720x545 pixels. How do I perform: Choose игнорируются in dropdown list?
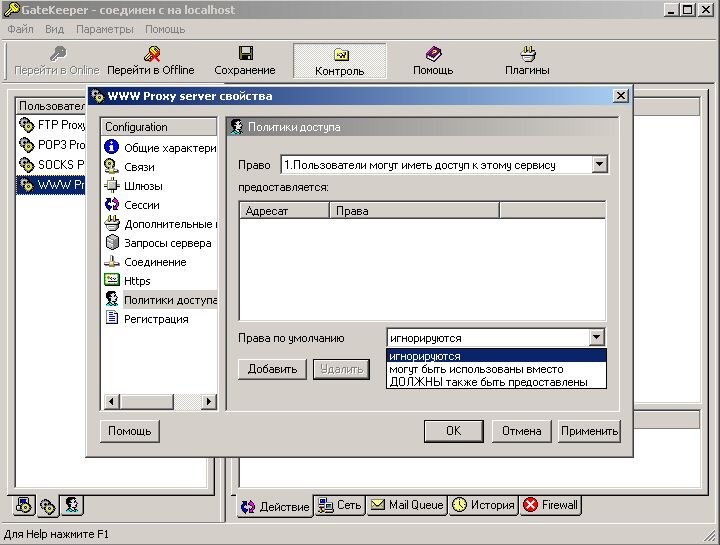click(496, 356)
